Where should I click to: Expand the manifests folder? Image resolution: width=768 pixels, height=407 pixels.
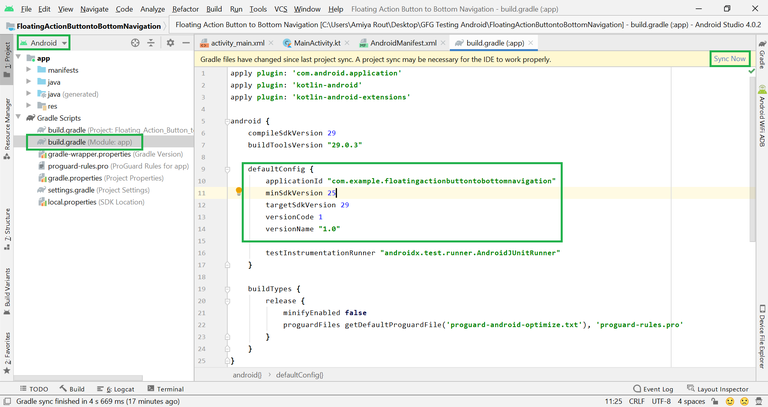tap(29, 70)
